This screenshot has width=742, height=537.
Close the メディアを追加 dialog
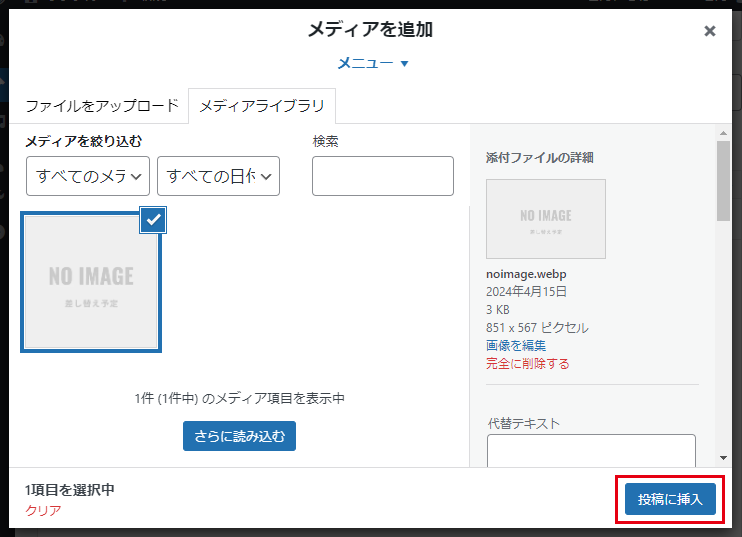pyautogui.click(x=710, y=31)
